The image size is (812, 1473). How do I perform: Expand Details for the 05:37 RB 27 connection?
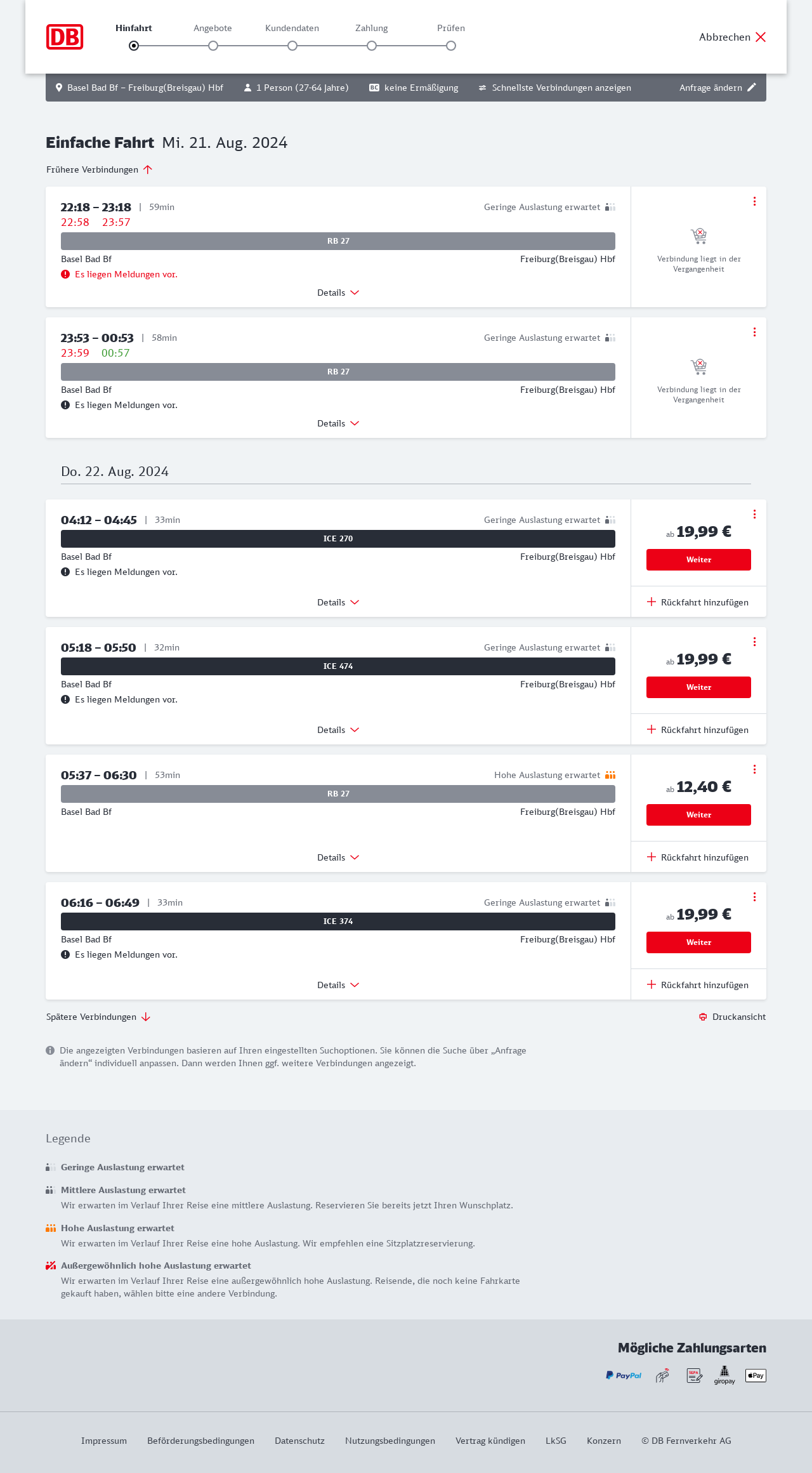point(338,857)
